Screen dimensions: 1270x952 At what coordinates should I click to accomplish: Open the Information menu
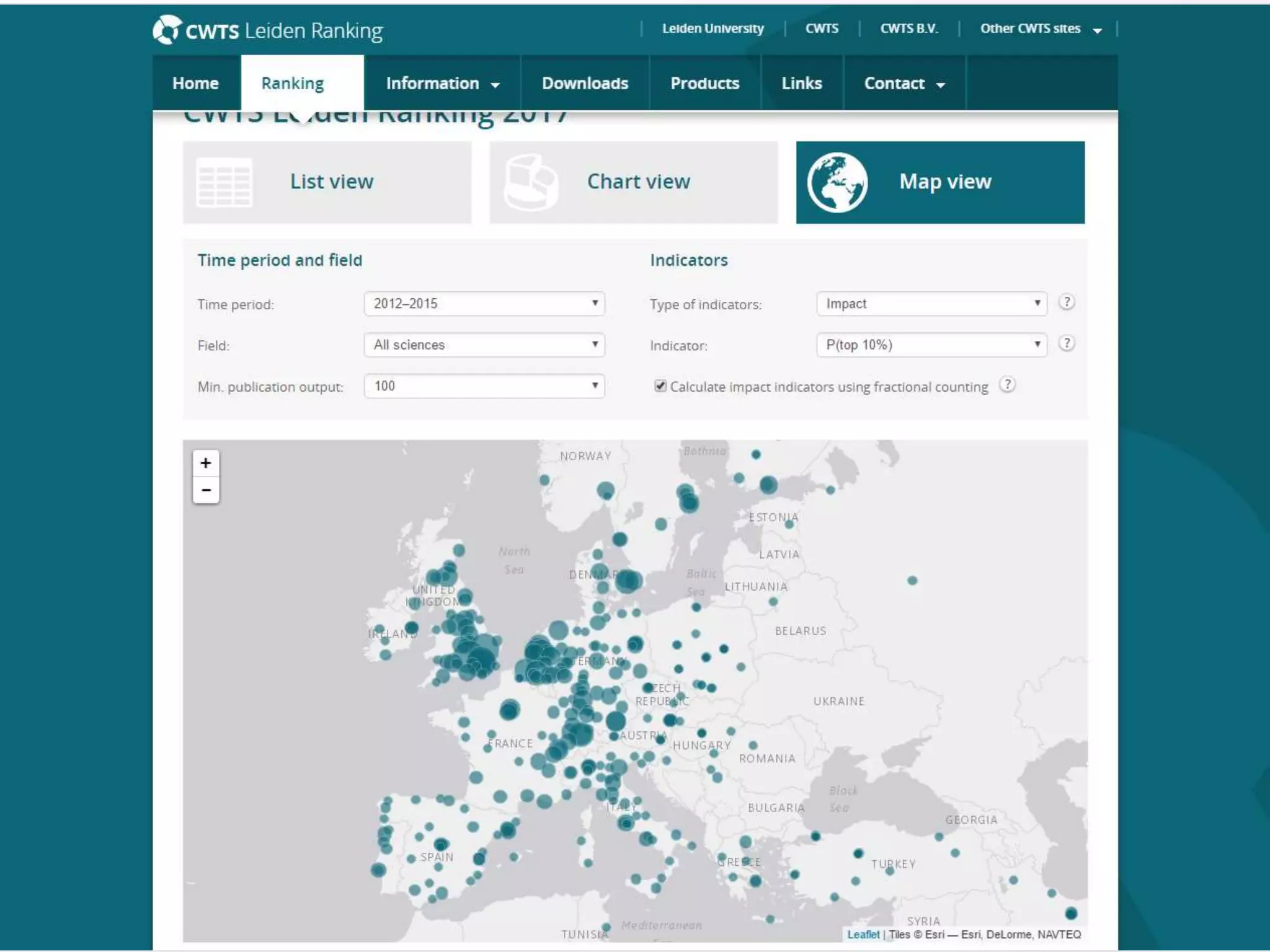442,84
